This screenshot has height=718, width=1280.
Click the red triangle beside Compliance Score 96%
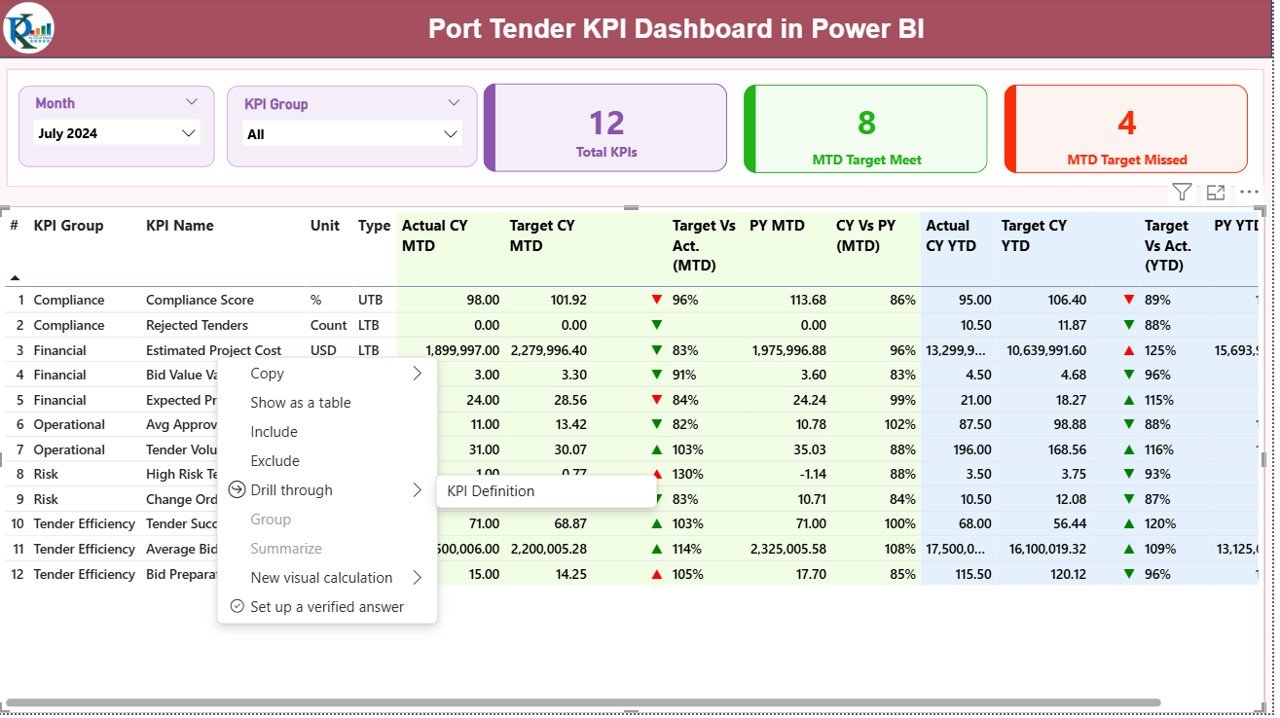click(657, 299)
